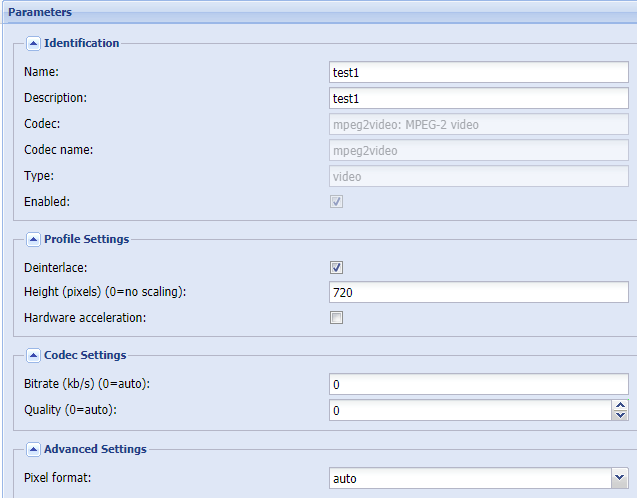The width and height of the screenshot is (637, 498).
Task: Collapse the Identification section
Action: tap(33, 43)
